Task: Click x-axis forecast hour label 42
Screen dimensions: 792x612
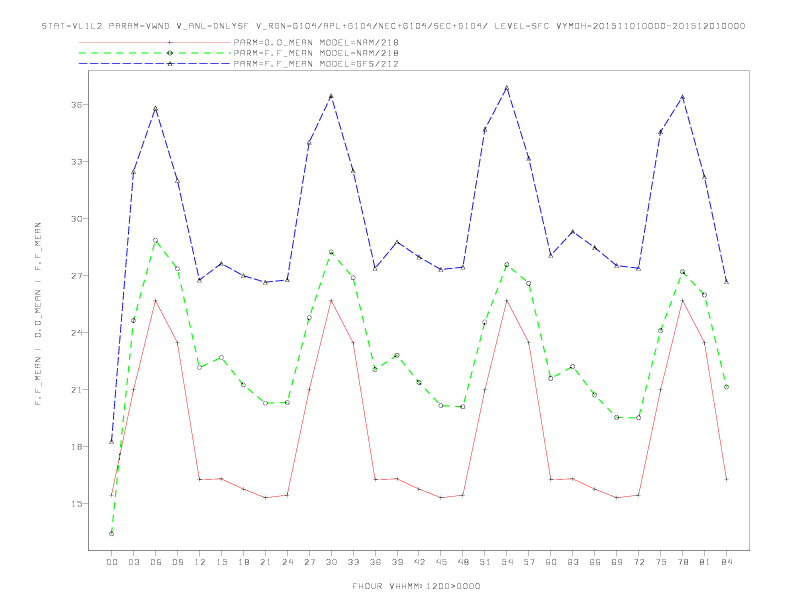Action: [419, 562]
